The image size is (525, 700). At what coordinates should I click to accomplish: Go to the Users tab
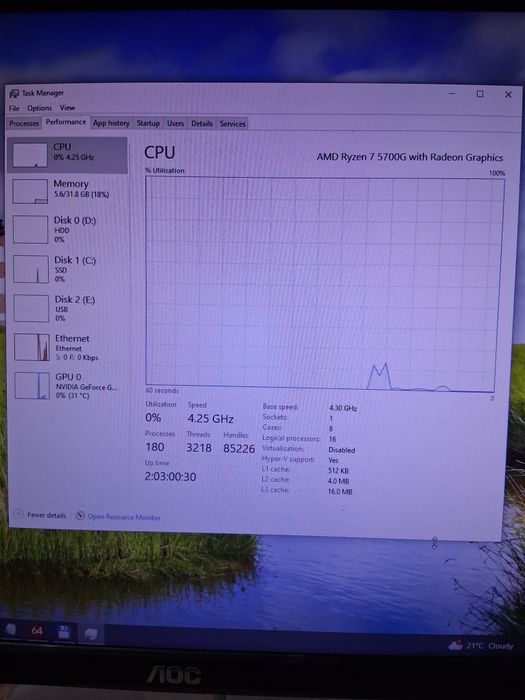tap(175, 124)
